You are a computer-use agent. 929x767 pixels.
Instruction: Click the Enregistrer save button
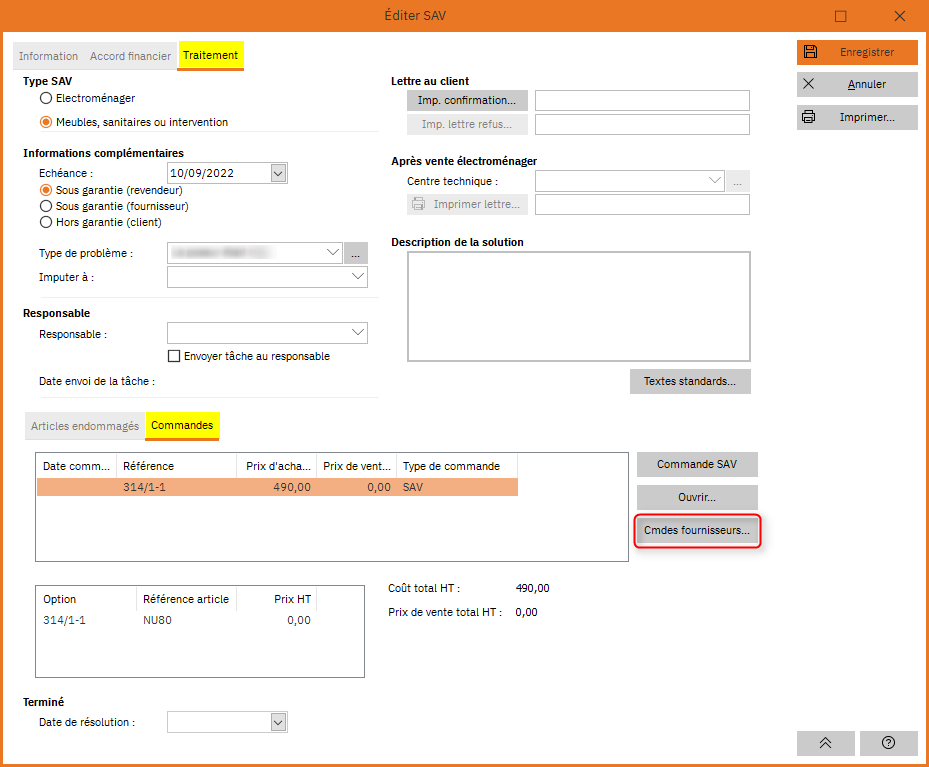(857, 52)
